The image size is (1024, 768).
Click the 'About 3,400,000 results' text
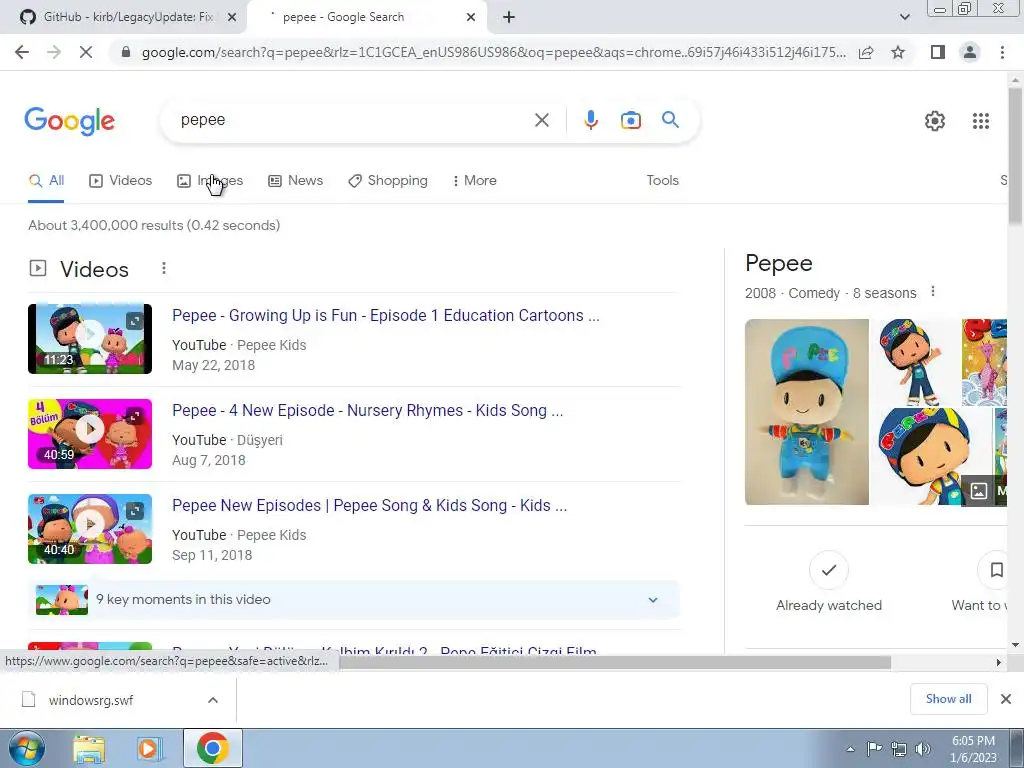click(x=154, y=225)
